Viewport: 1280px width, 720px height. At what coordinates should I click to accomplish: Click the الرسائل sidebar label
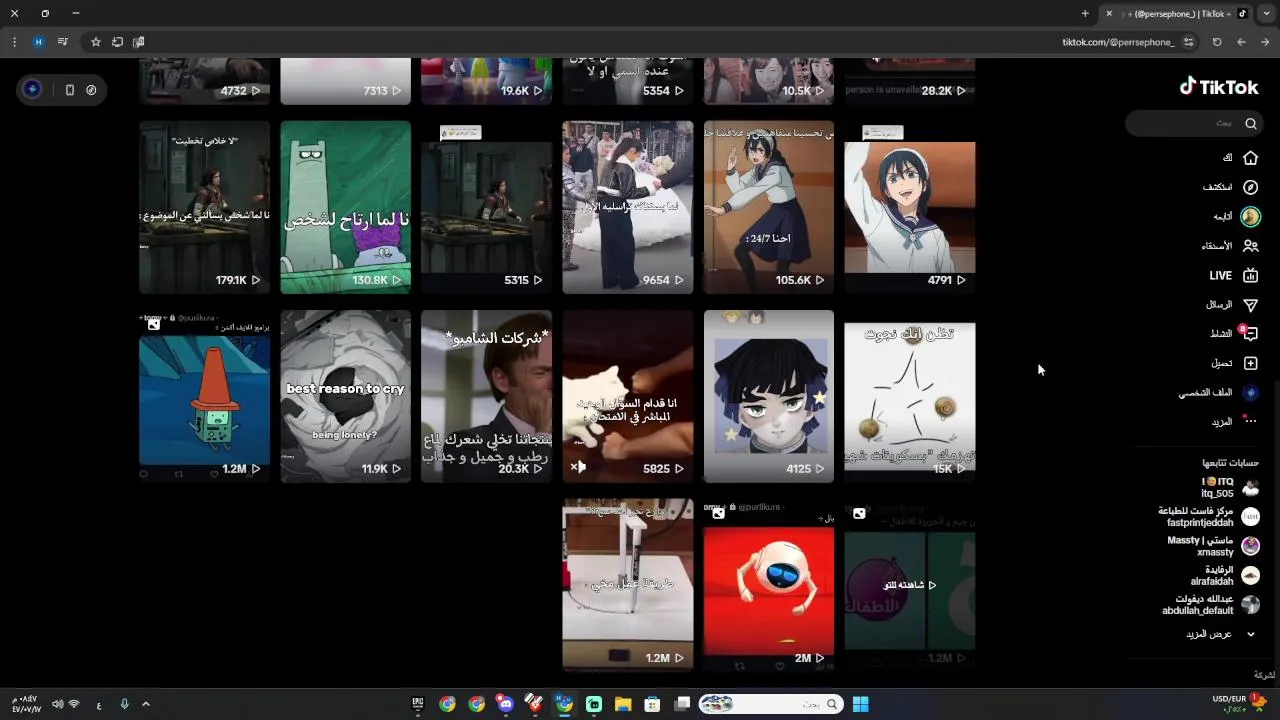(x=1218, y=305)
